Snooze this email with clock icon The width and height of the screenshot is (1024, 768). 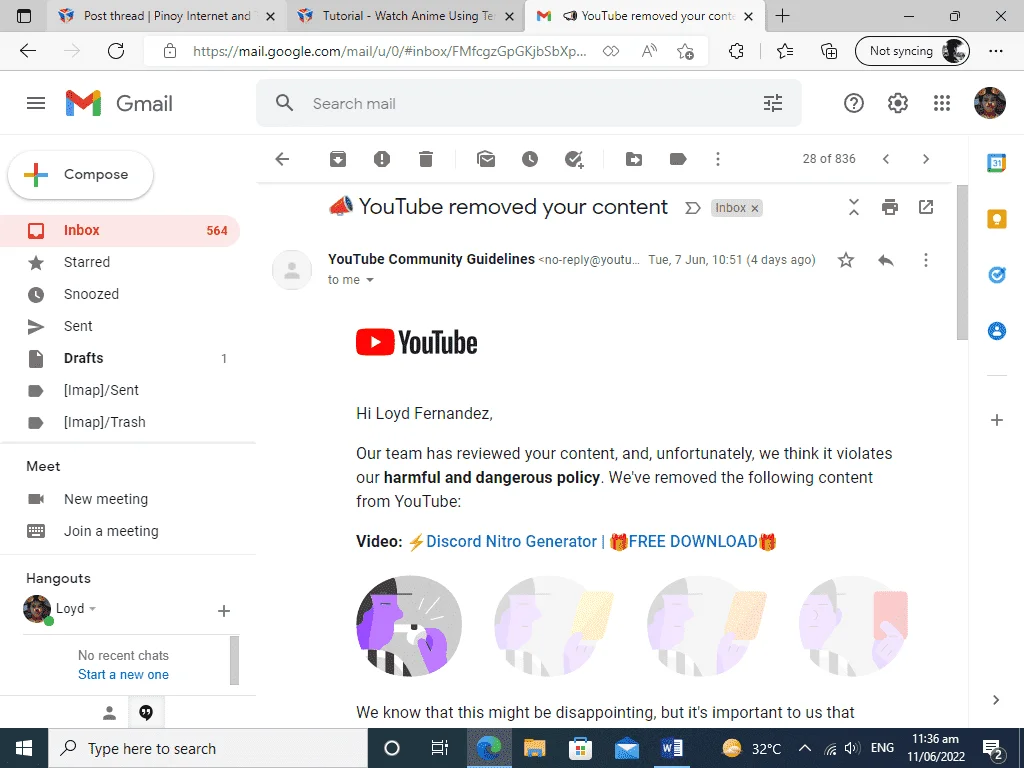[x=530, y=159]
